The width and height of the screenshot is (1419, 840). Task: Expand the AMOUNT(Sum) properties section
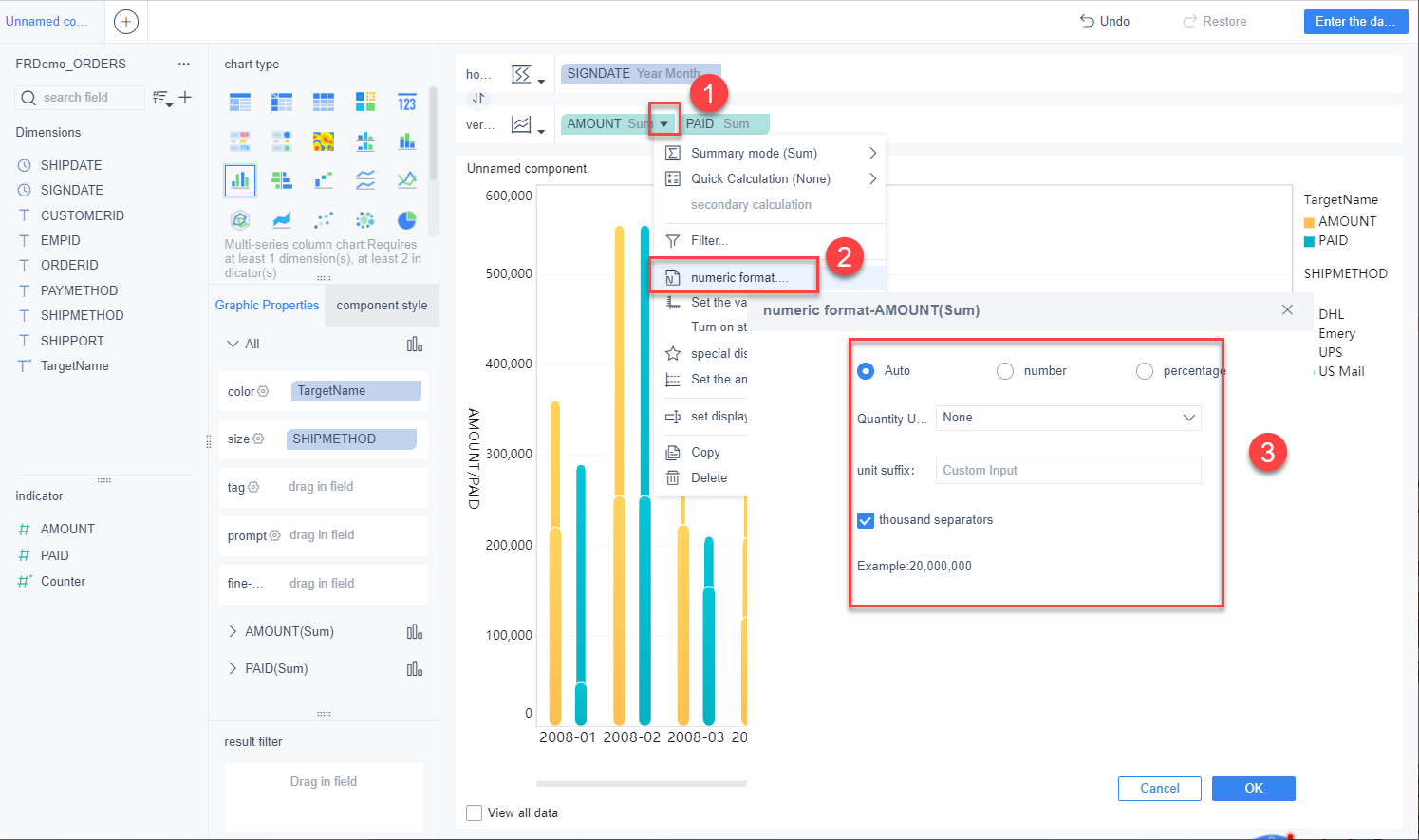coord(233,631)
